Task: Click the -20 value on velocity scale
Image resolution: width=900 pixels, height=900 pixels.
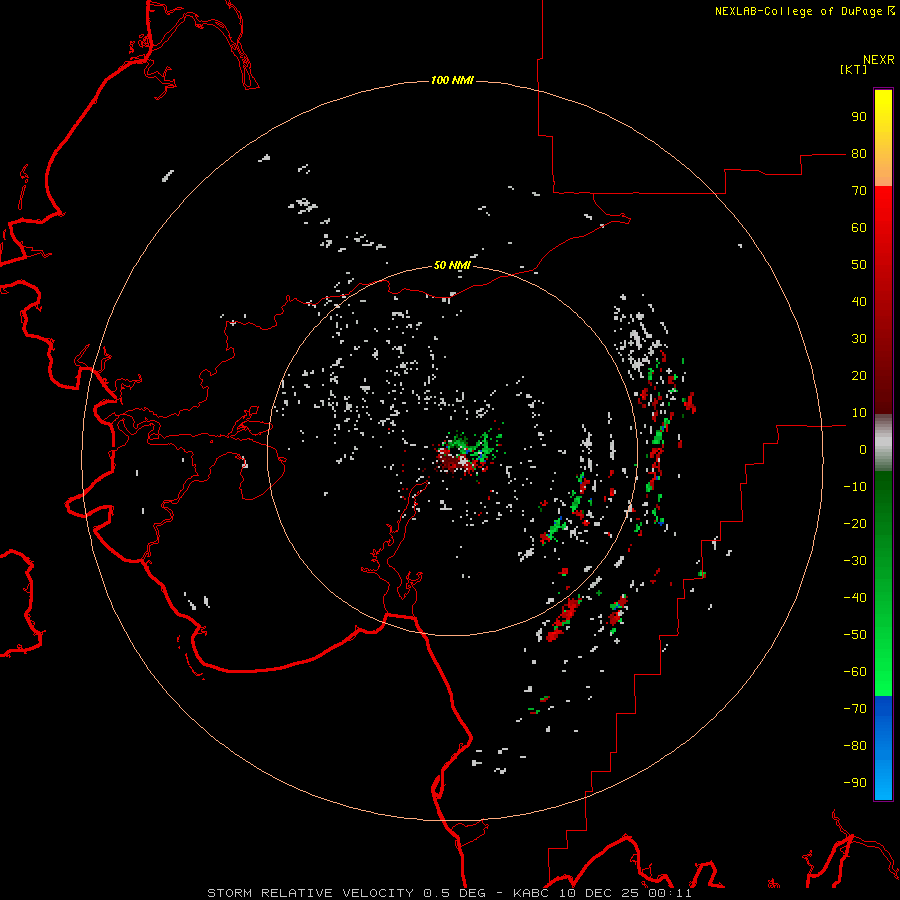Action: (855, 524)
